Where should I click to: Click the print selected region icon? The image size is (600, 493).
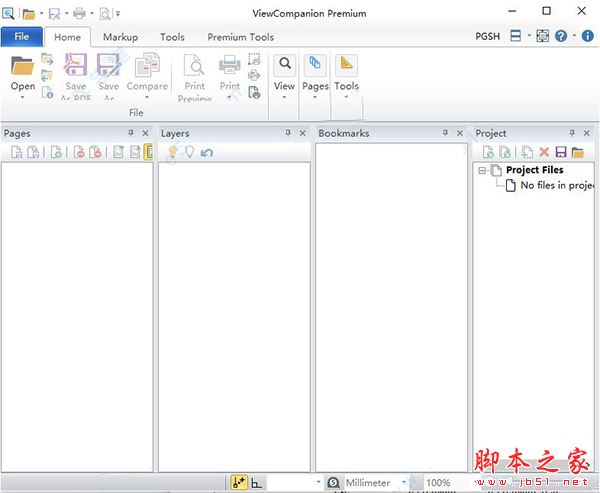254,59
